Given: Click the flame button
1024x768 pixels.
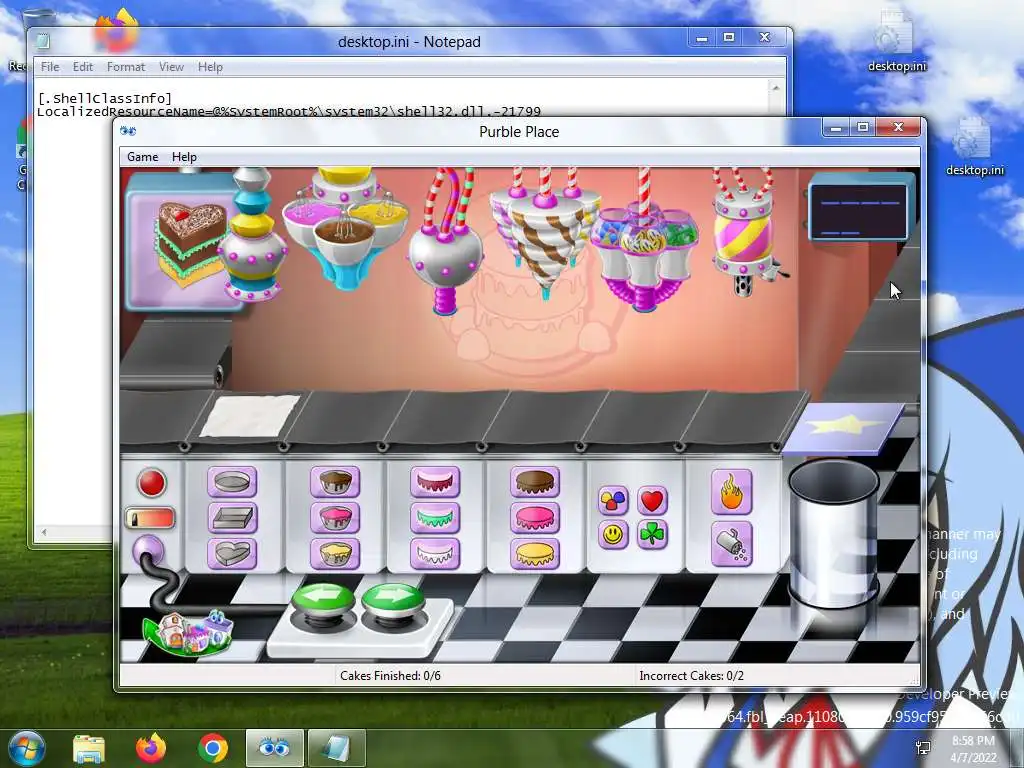Looking at the screenshot, I should coord(731,492).
